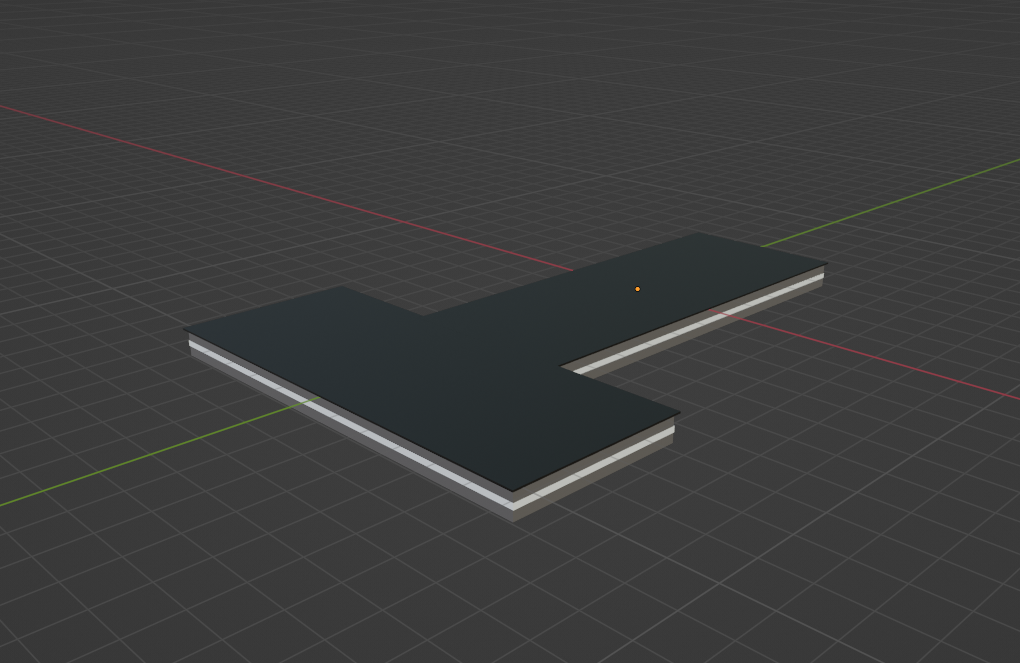The height and width of the screenshot is (663, 1020).
Task: Click the far right corner of the object
Action: click(825, 267)
